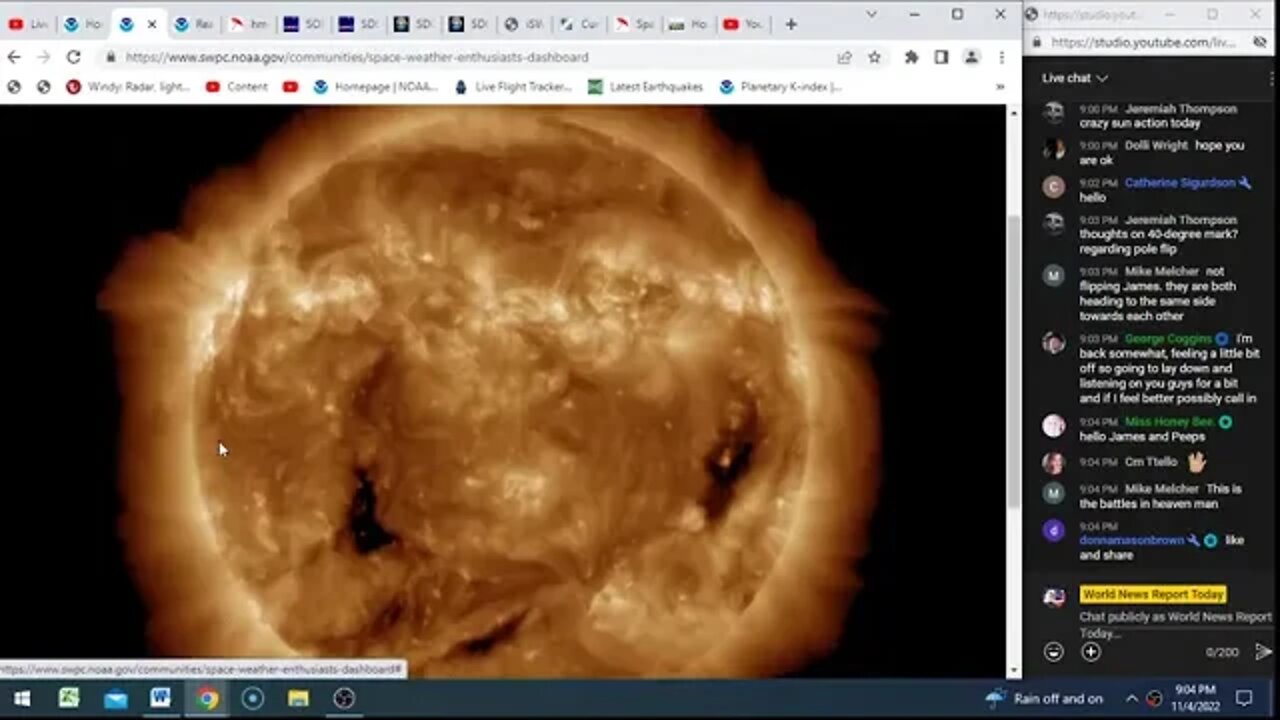Open Chrome three-dot menu
The width and height of the screenshot is (1280, 720).
(1001, 57)
